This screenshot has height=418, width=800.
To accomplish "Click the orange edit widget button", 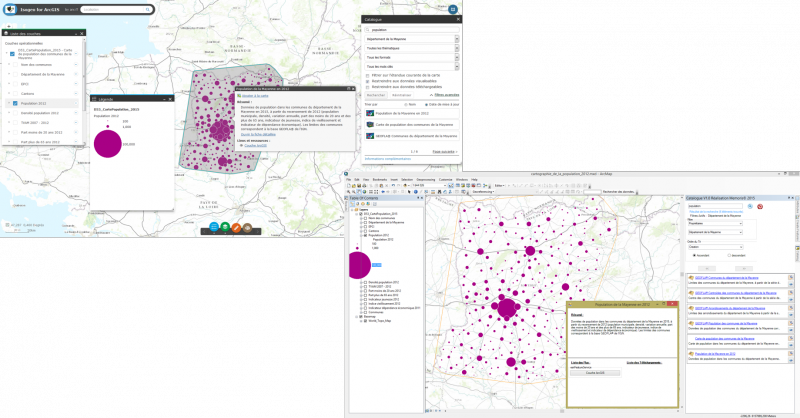I will (236, 227).
